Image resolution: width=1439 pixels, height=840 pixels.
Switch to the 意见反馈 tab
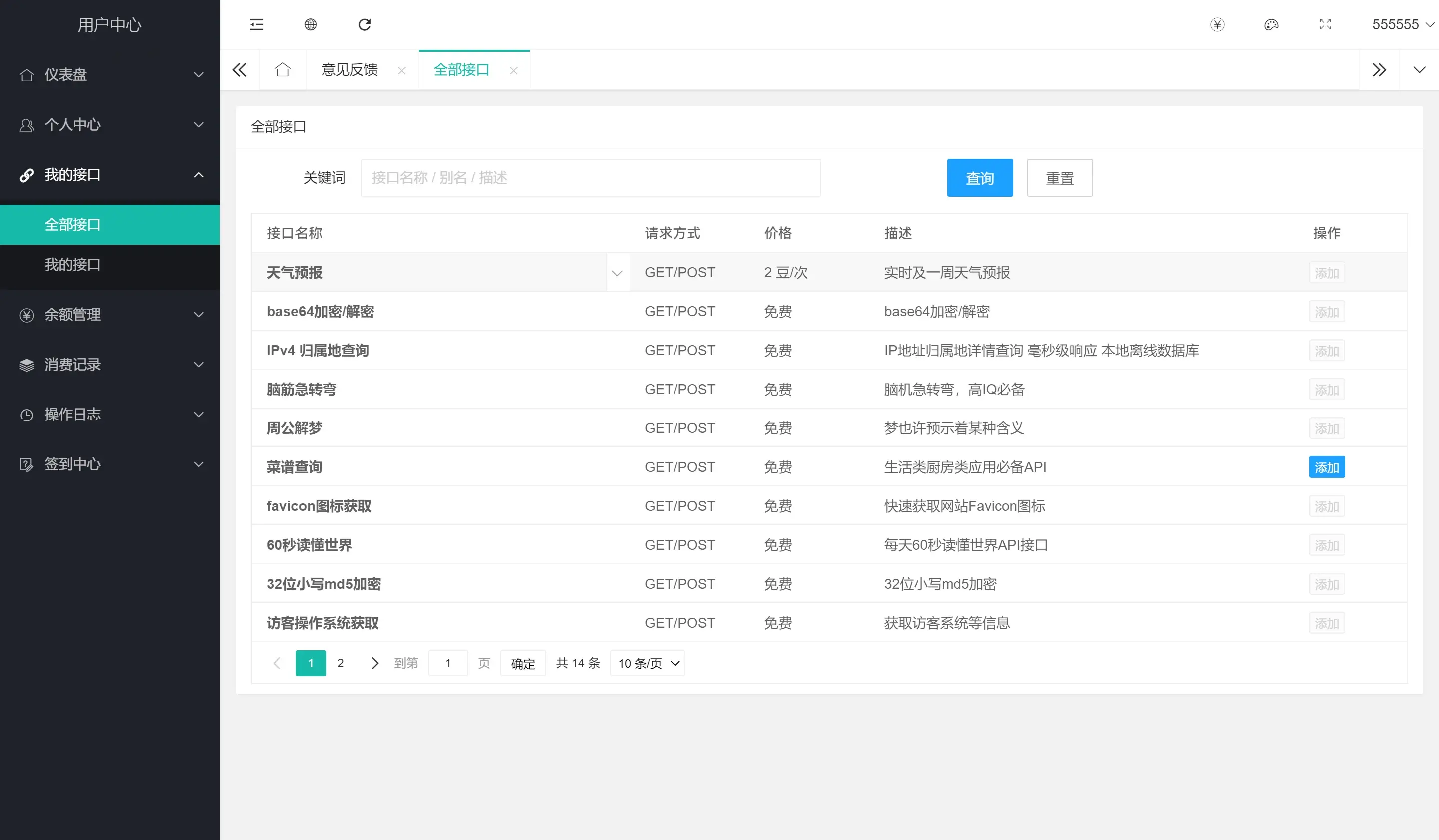click(x=349, y=69)
